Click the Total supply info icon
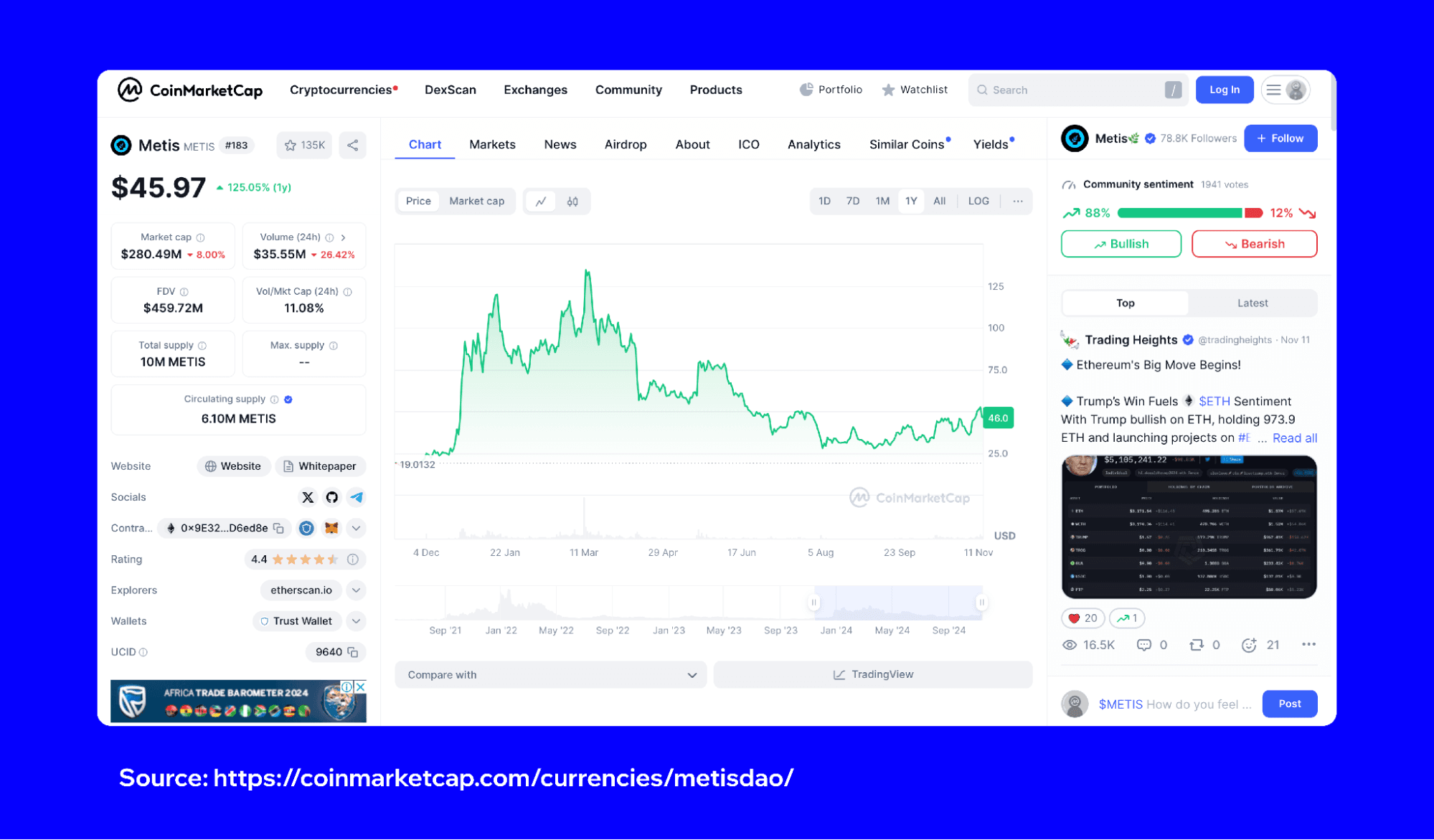 click(x=202, y=346)
